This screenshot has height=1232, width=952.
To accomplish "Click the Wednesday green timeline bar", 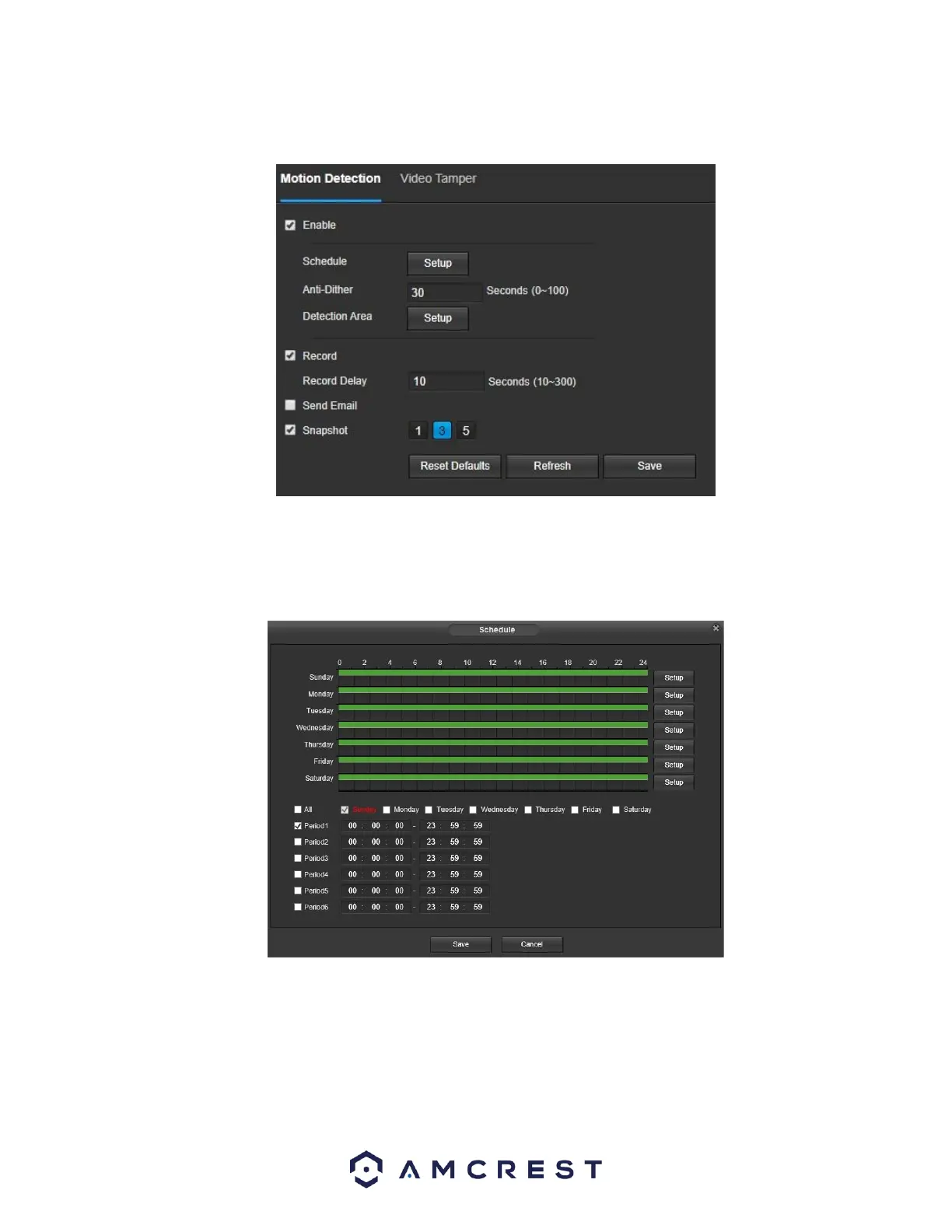I will [493, 725].
